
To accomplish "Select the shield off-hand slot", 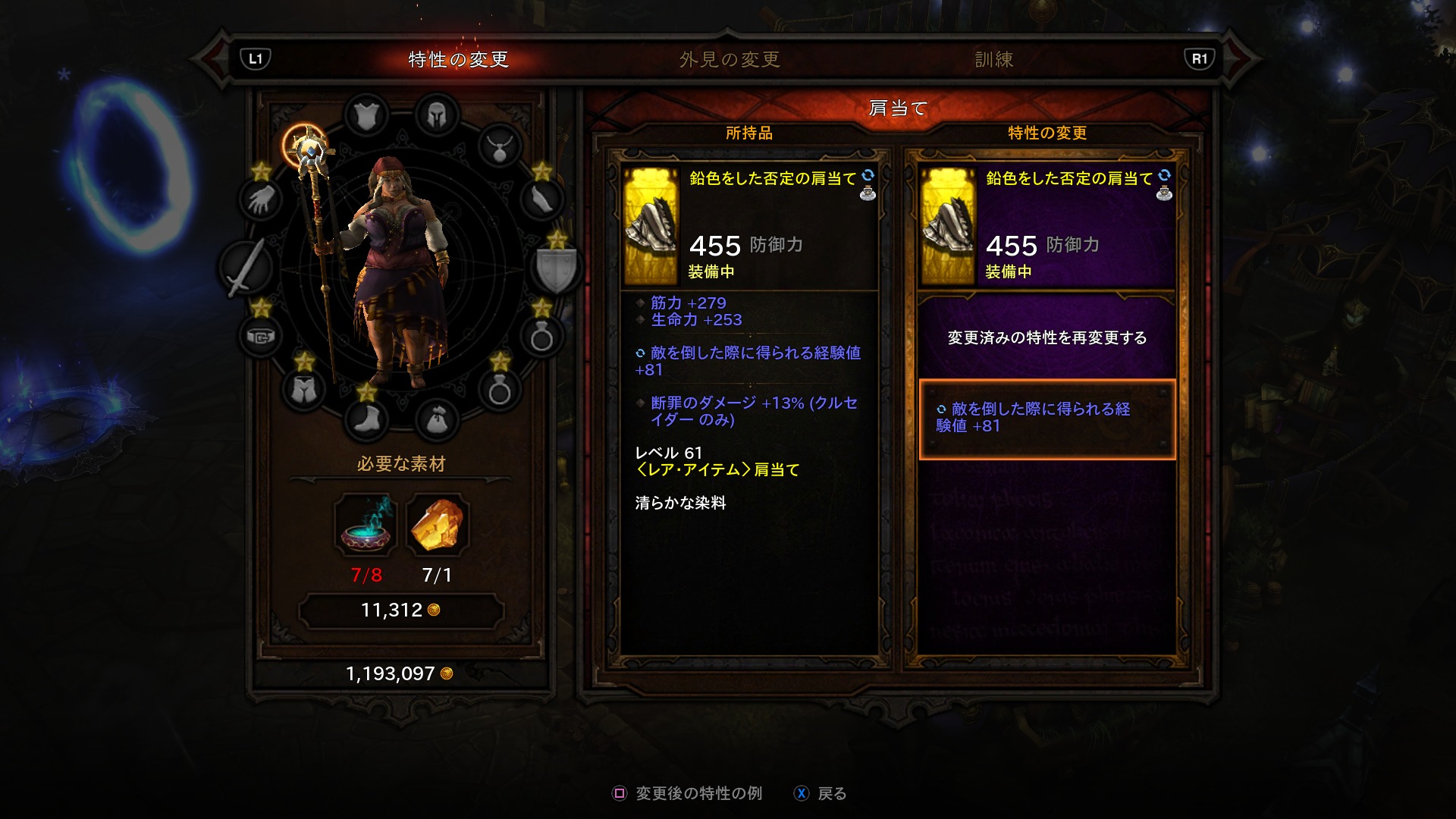I will pos(556,267).
